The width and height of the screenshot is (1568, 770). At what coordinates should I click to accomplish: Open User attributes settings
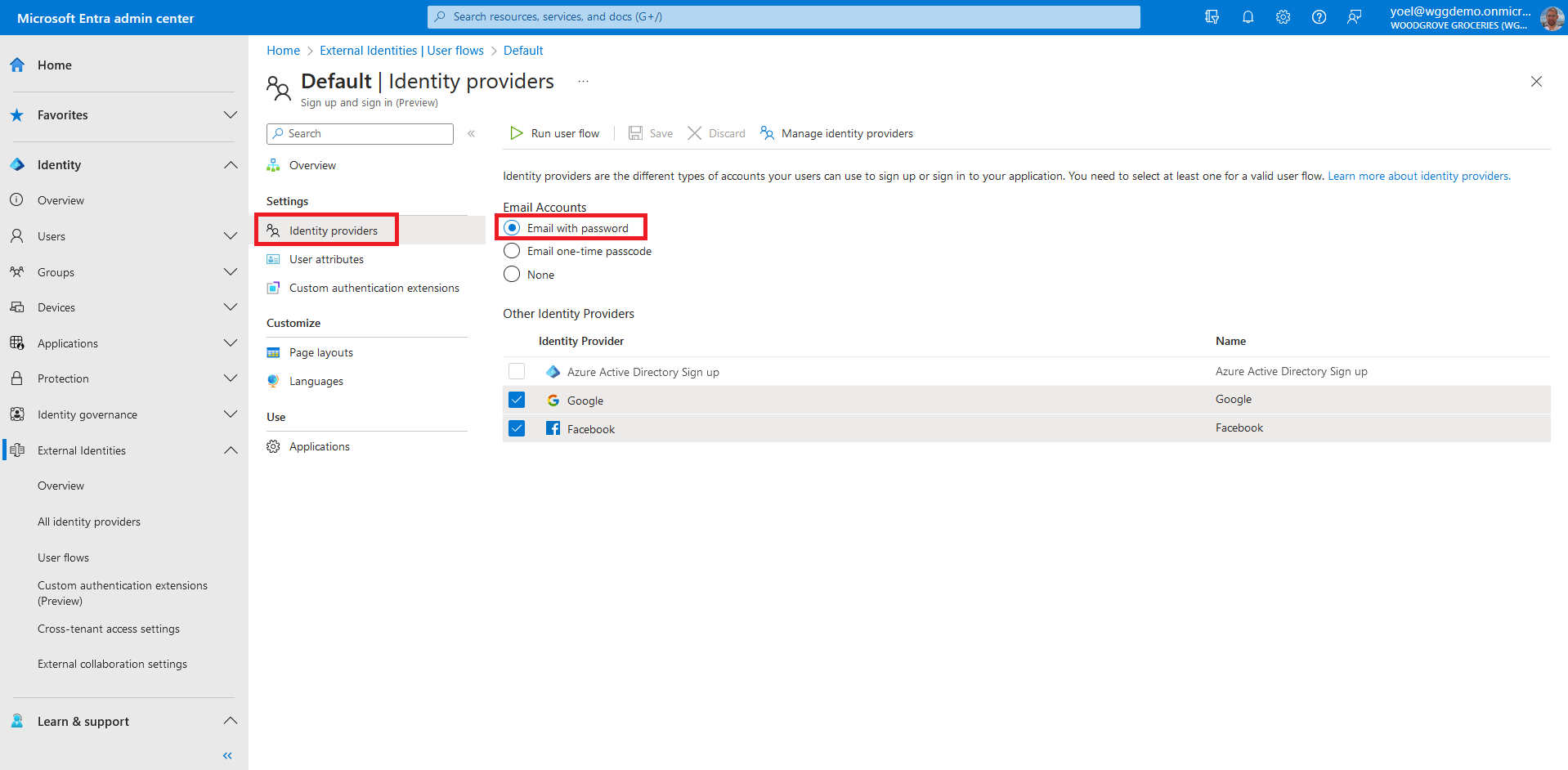[x=326, y=259]
